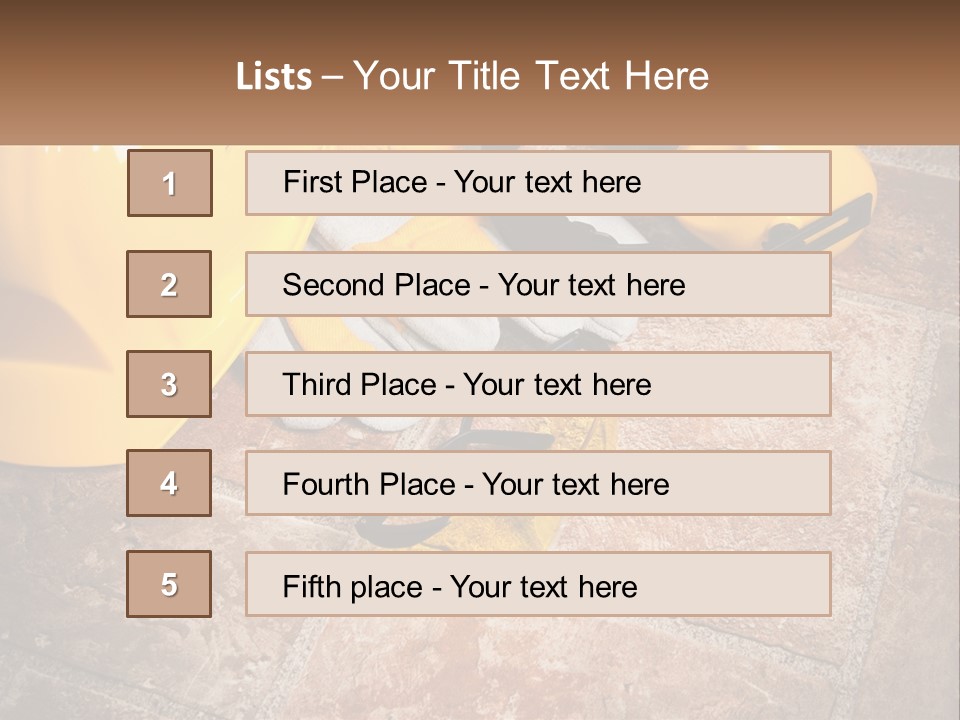Viewport: 960px width, 720px height.
Task: Select 'Your Title Text Here' title text
Action: click(530, 77)
